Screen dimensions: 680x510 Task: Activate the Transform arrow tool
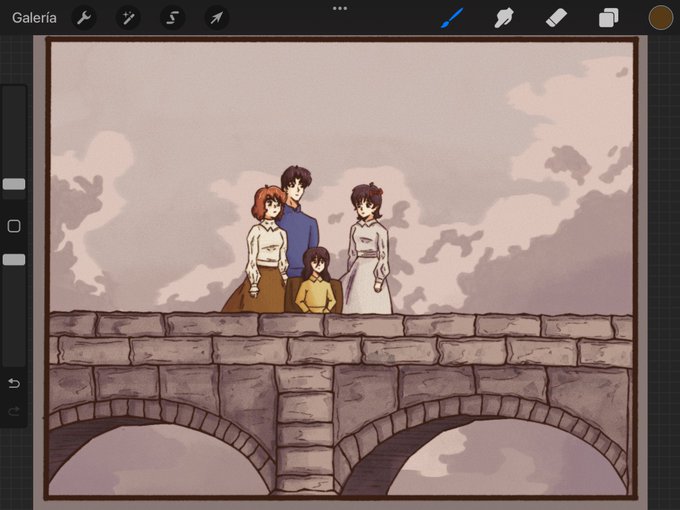pyautogui.click(x=216, y=18)
